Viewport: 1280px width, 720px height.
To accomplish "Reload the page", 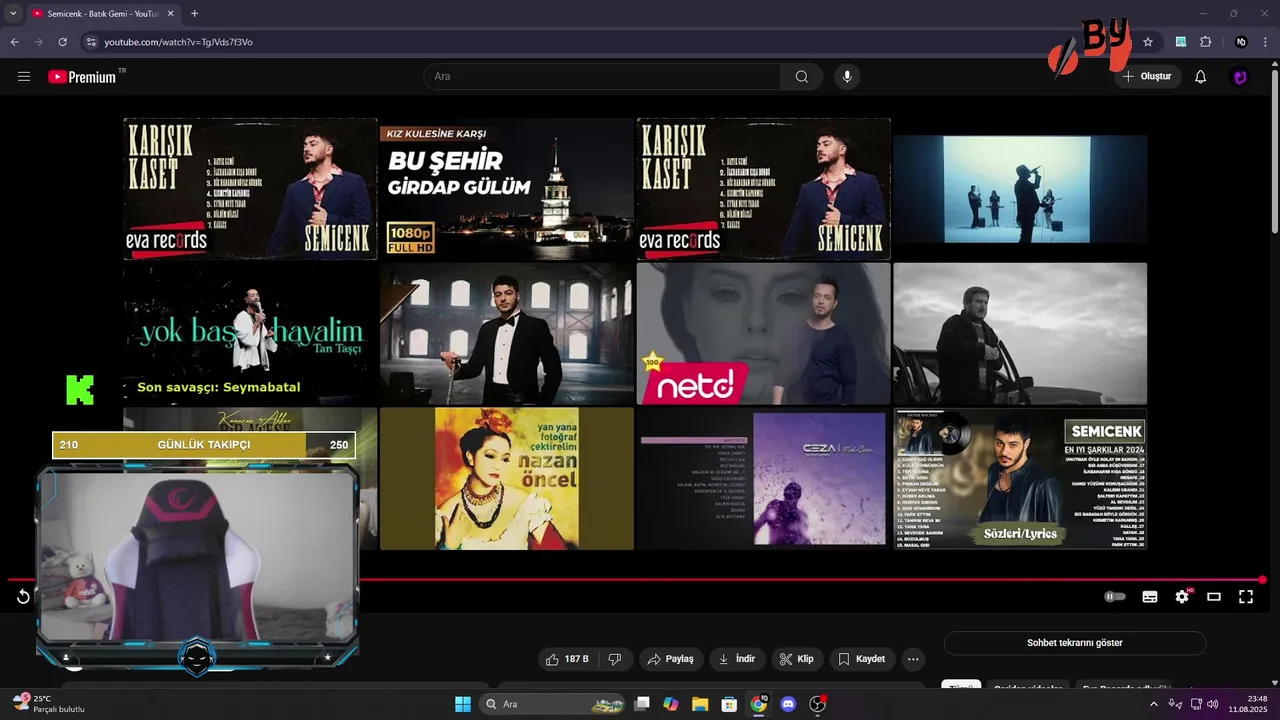I will pyautogui.click(x=63, y=42).
